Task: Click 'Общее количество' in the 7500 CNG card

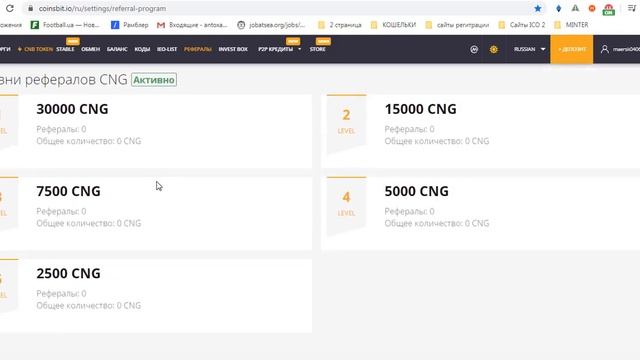Action: point(89,223)
